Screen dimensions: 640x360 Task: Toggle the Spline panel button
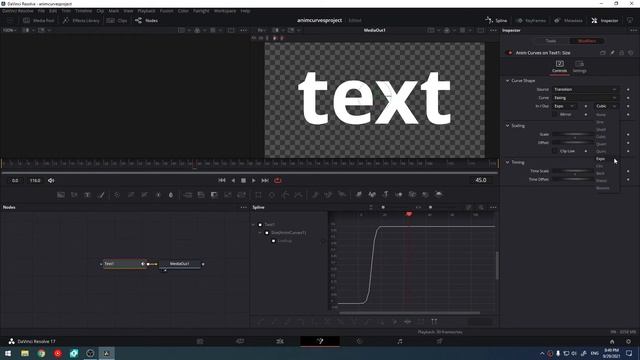click(x=496, y=20)
